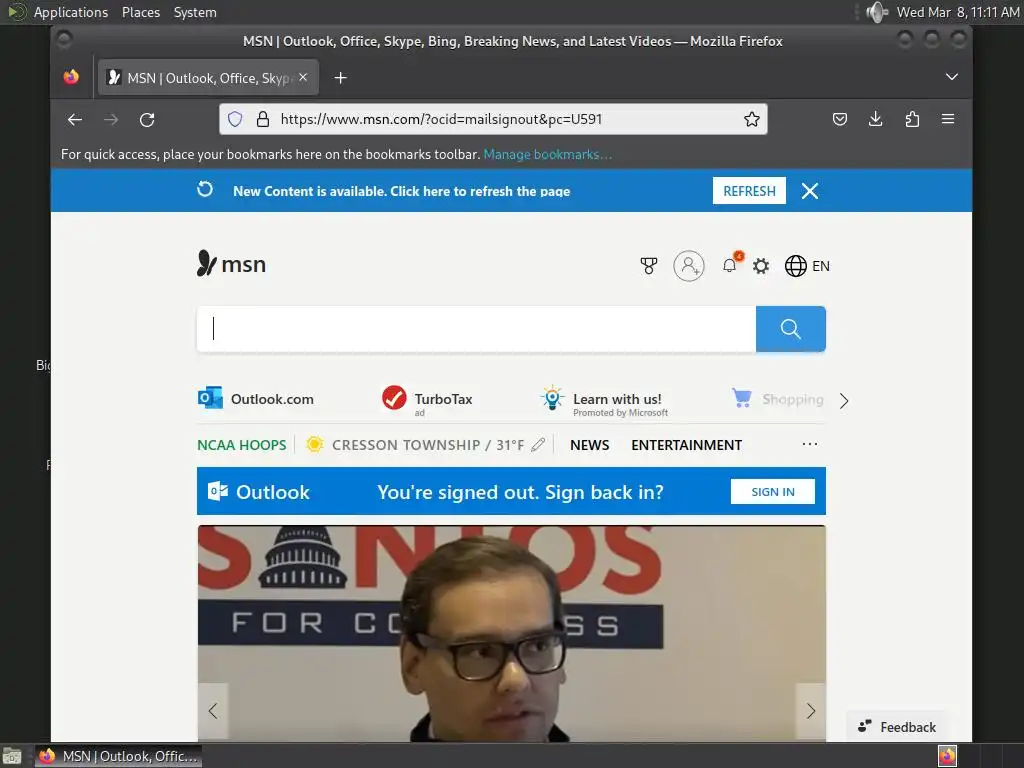Open the Outlook logo on blue banner
Screen dimensions: 1024x768
259,492
